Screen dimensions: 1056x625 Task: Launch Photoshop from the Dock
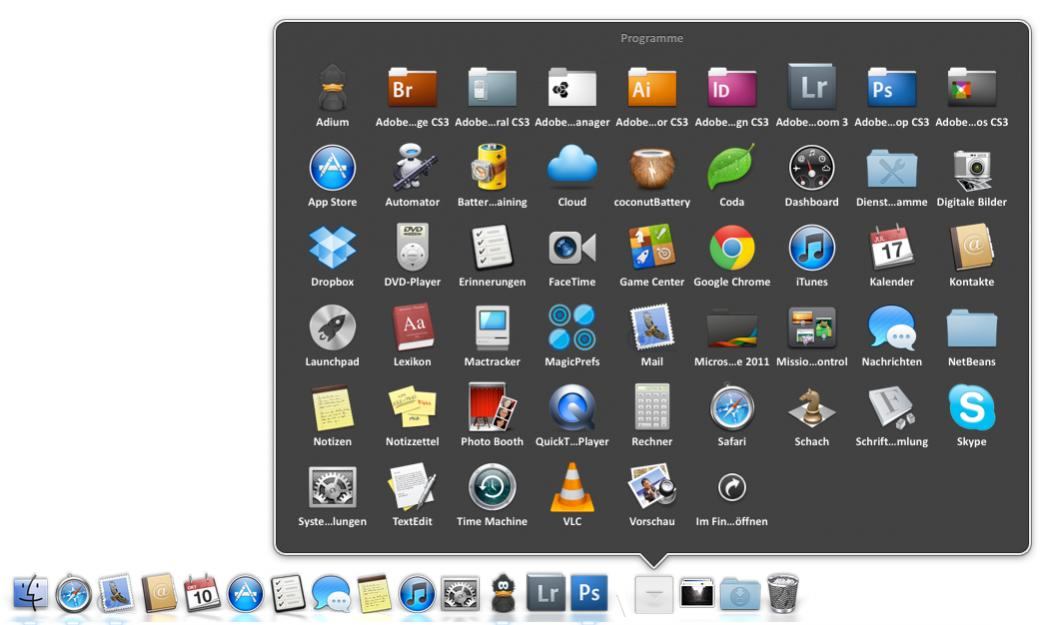(x=589, y=593)
